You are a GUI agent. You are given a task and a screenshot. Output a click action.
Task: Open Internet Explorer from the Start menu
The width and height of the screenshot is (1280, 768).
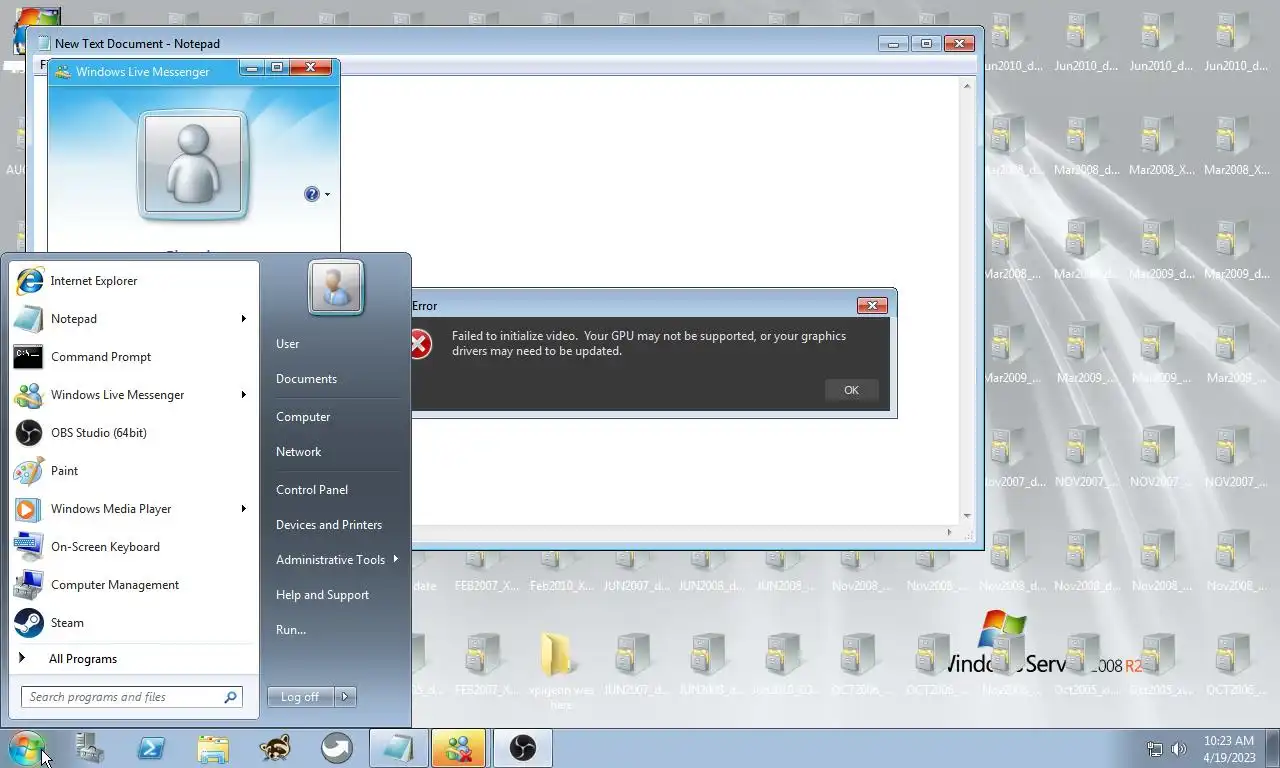click(x=134, y=281)
